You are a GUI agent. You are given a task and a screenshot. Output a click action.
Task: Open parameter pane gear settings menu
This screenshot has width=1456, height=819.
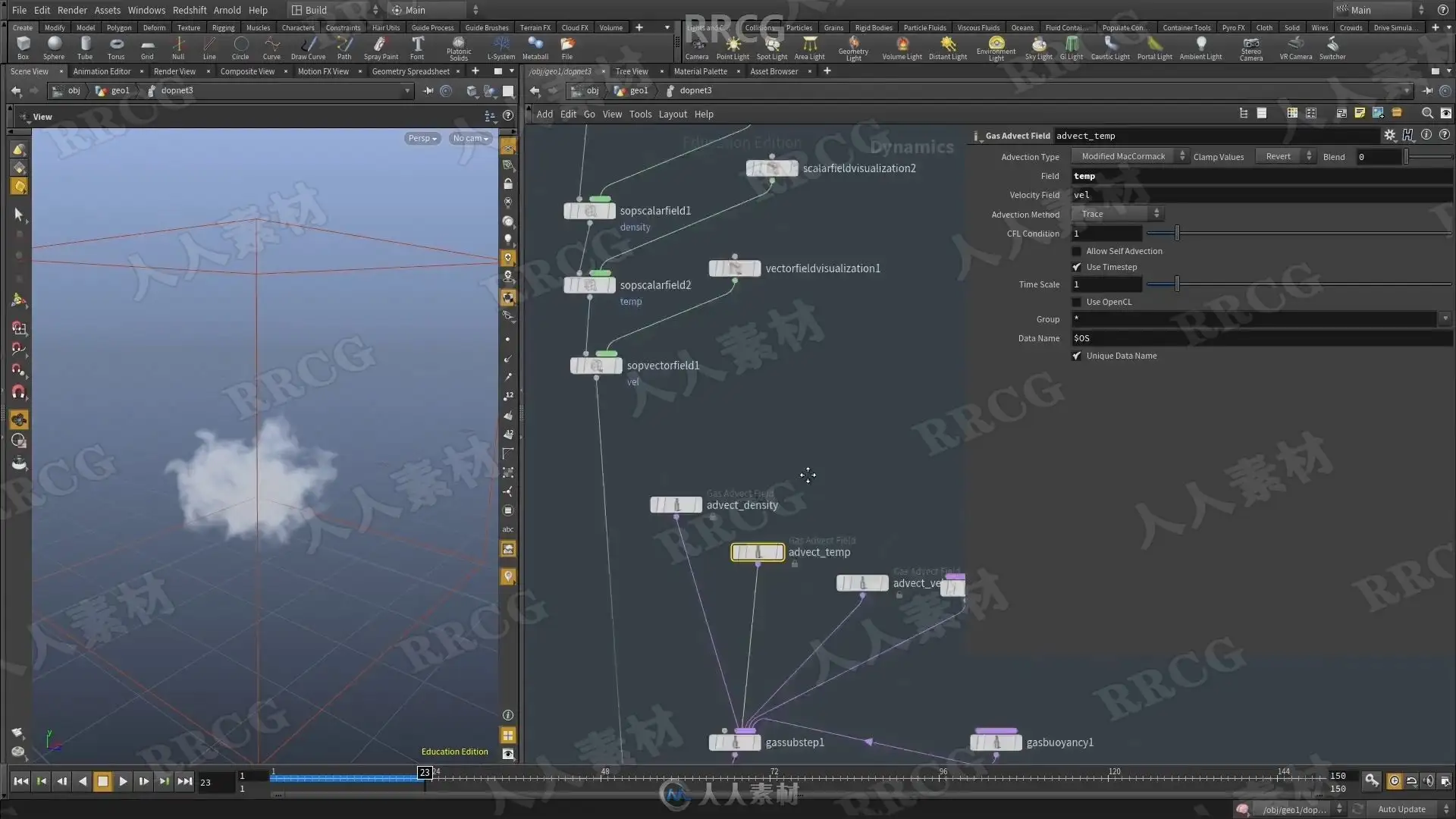click(x=1389, y=135)
